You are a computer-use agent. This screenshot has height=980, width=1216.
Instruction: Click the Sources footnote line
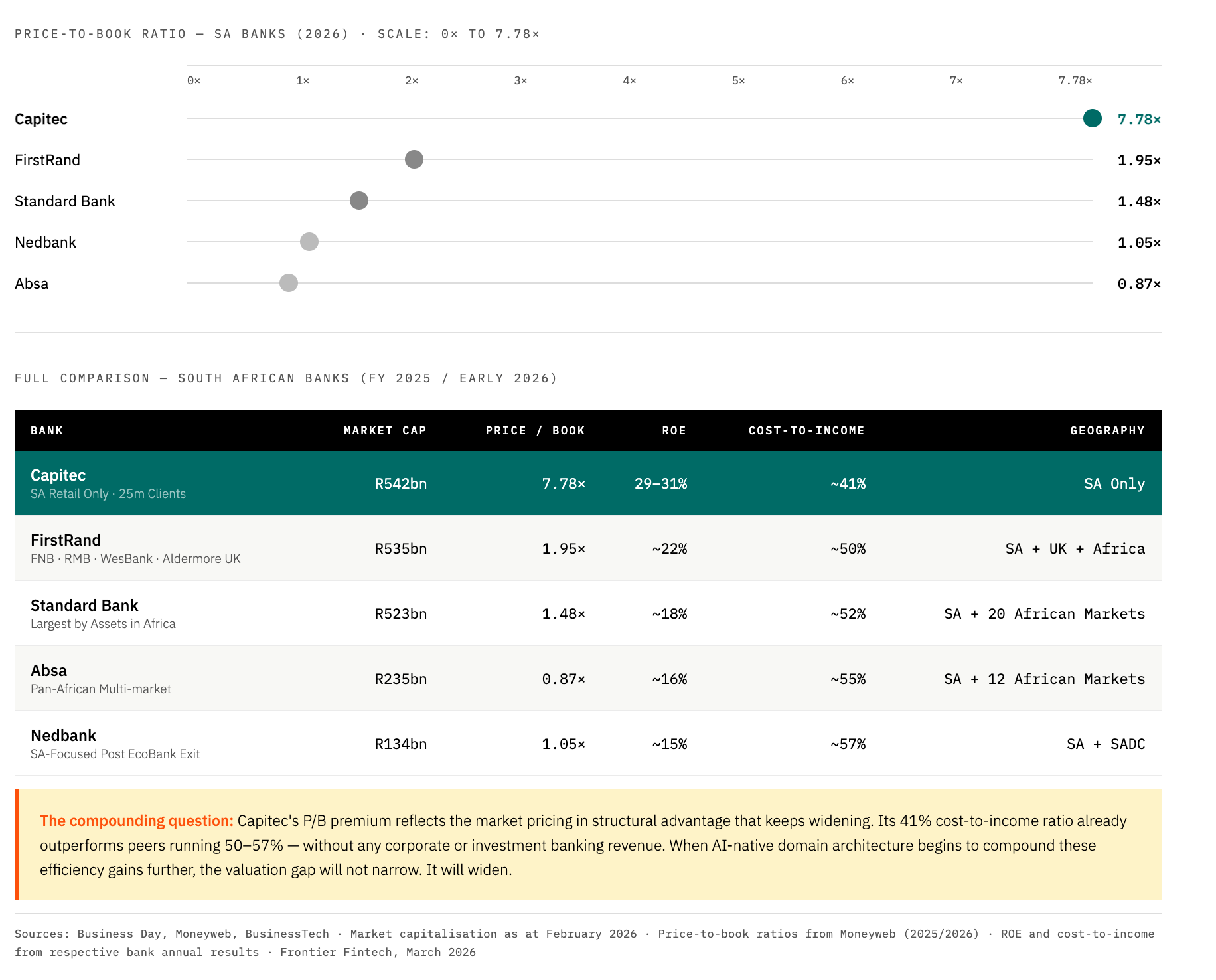click(x=584, y=943)
